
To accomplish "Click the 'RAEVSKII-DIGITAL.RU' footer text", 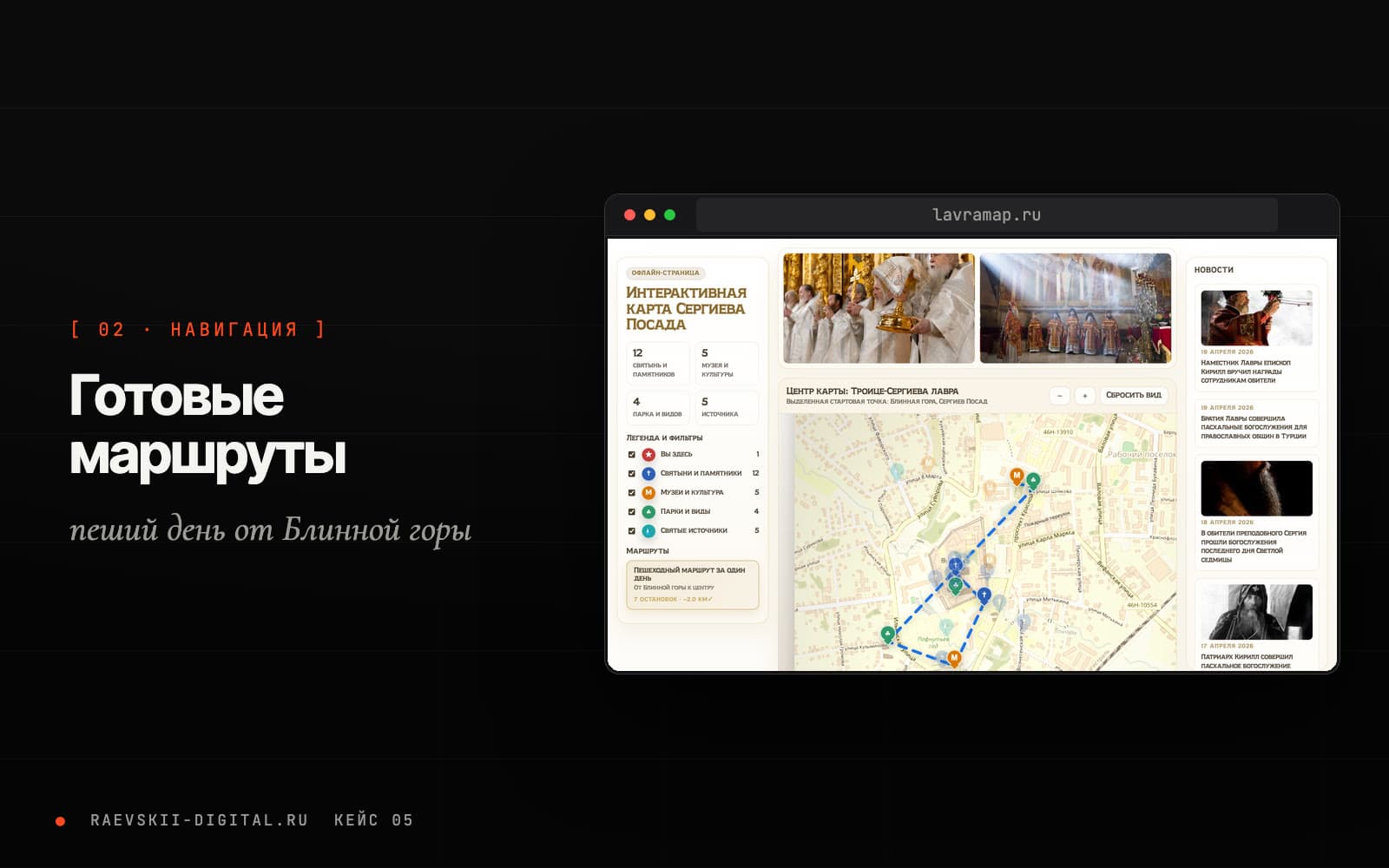I will (199, 820).
